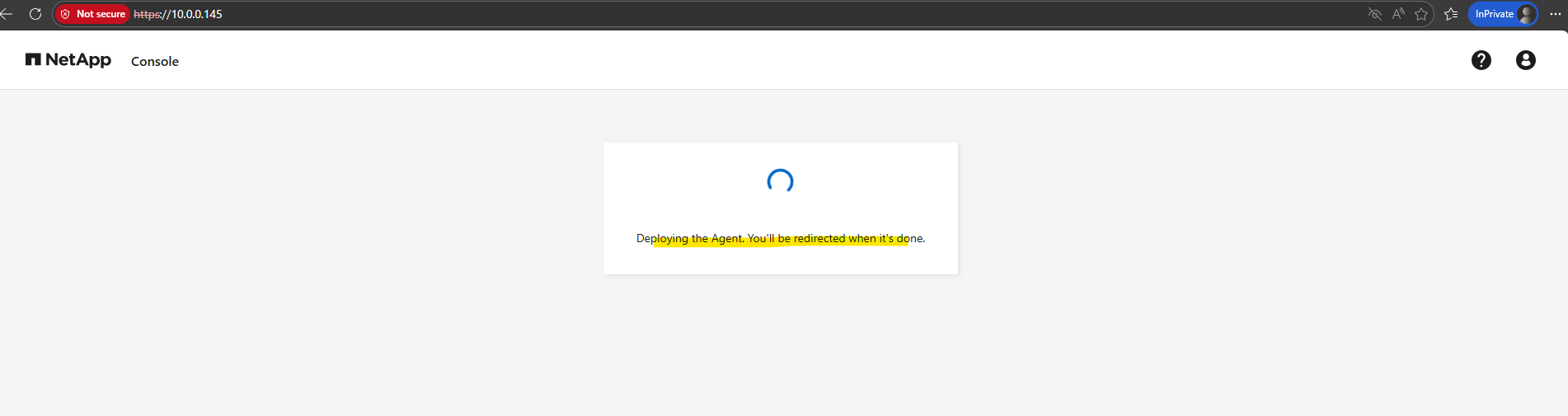Click the address bar URL 10.0.0.145
This screenshot has width=1568, height=416.
[x=178, y=14]
